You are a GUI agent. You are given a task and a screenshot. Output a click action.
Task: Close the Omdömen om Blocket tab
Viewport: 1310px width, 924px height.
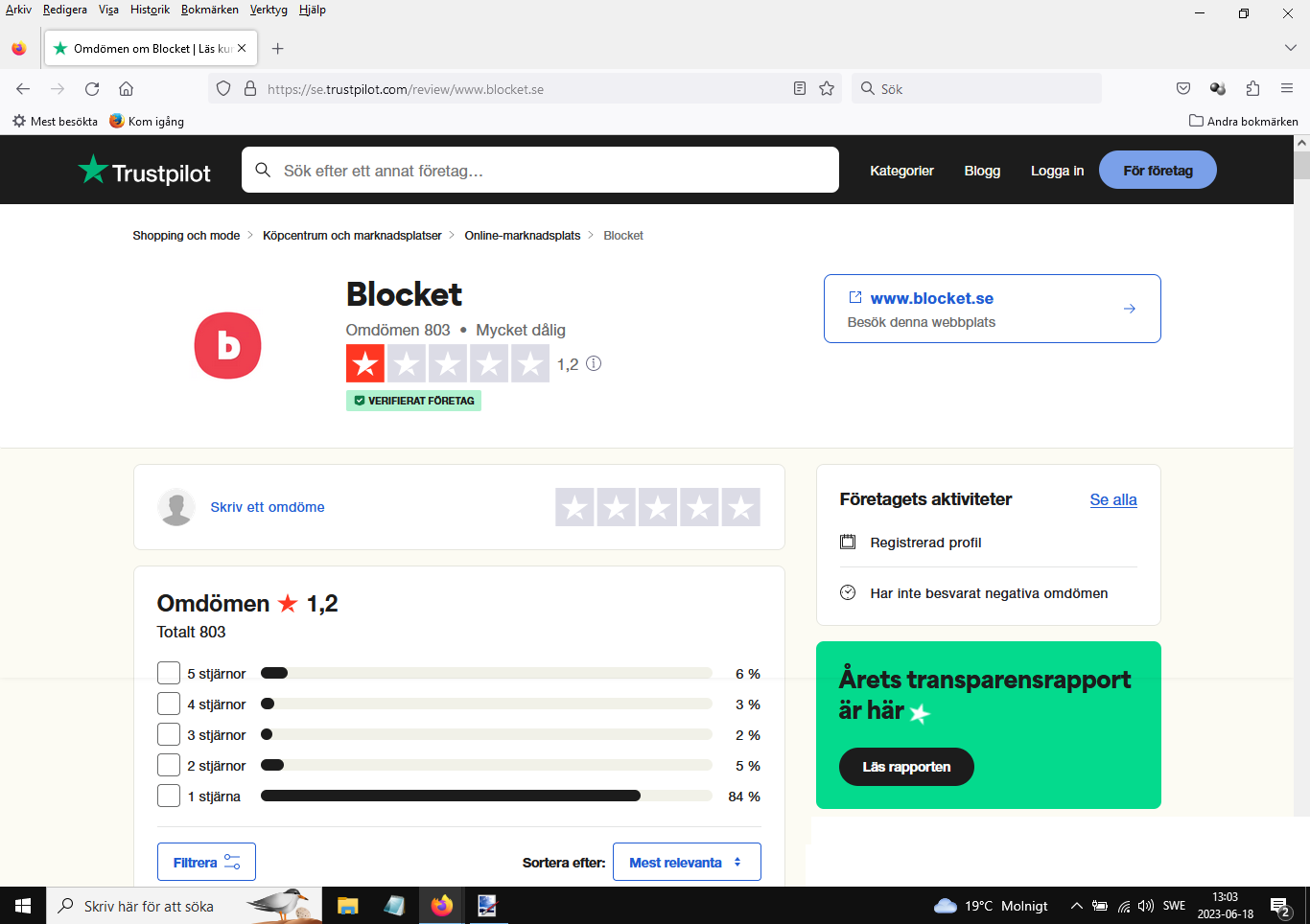242,48
